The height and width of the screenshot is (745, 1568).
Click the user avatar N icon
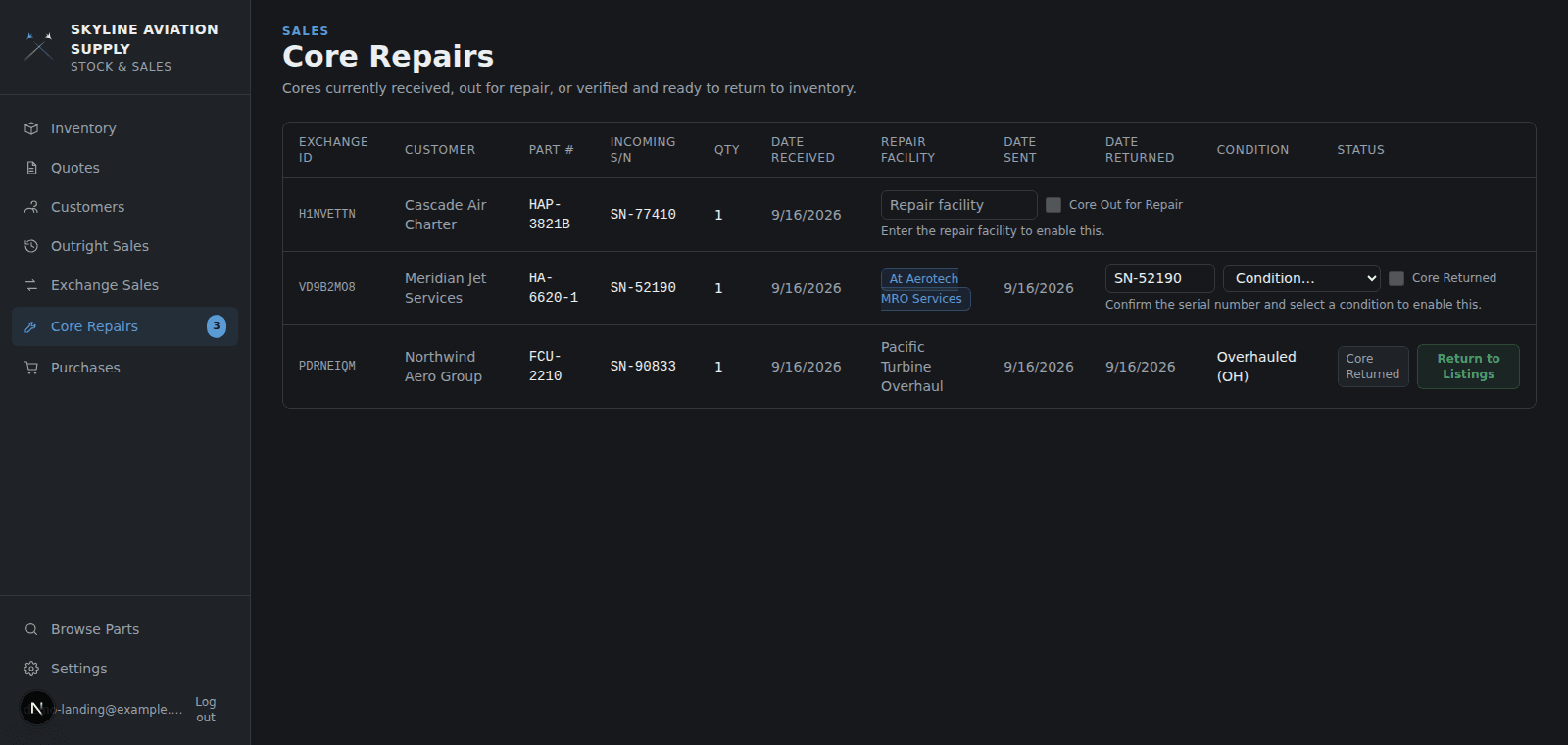(36, 708)
